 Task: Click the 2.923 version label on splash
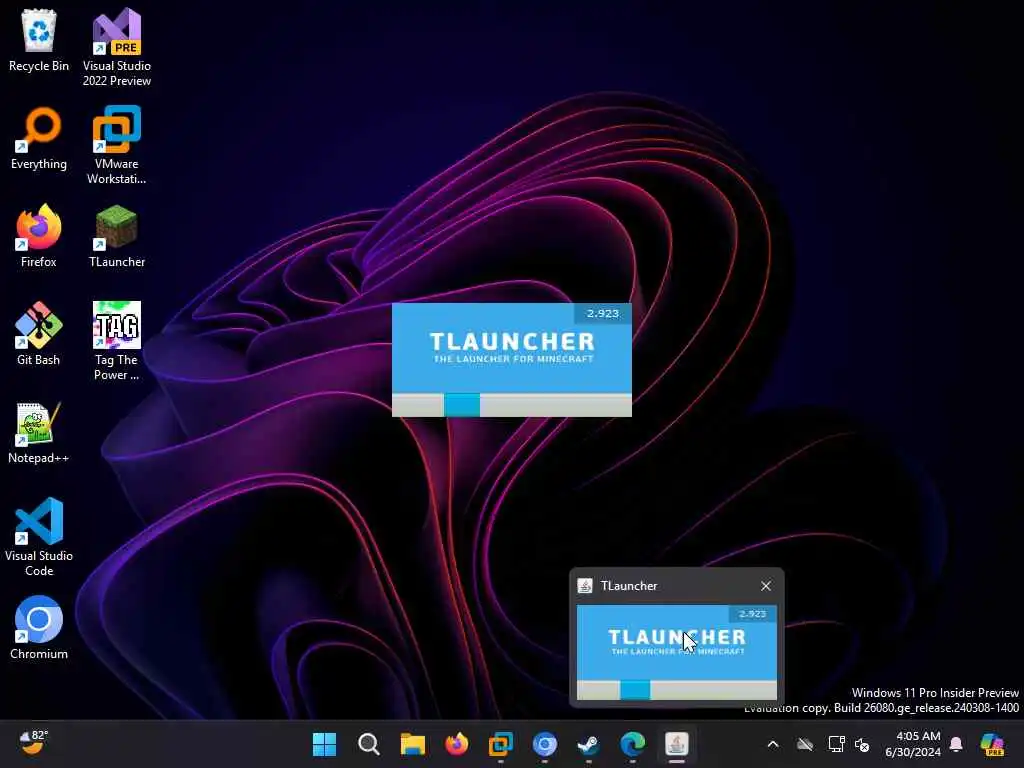point(602,313)
